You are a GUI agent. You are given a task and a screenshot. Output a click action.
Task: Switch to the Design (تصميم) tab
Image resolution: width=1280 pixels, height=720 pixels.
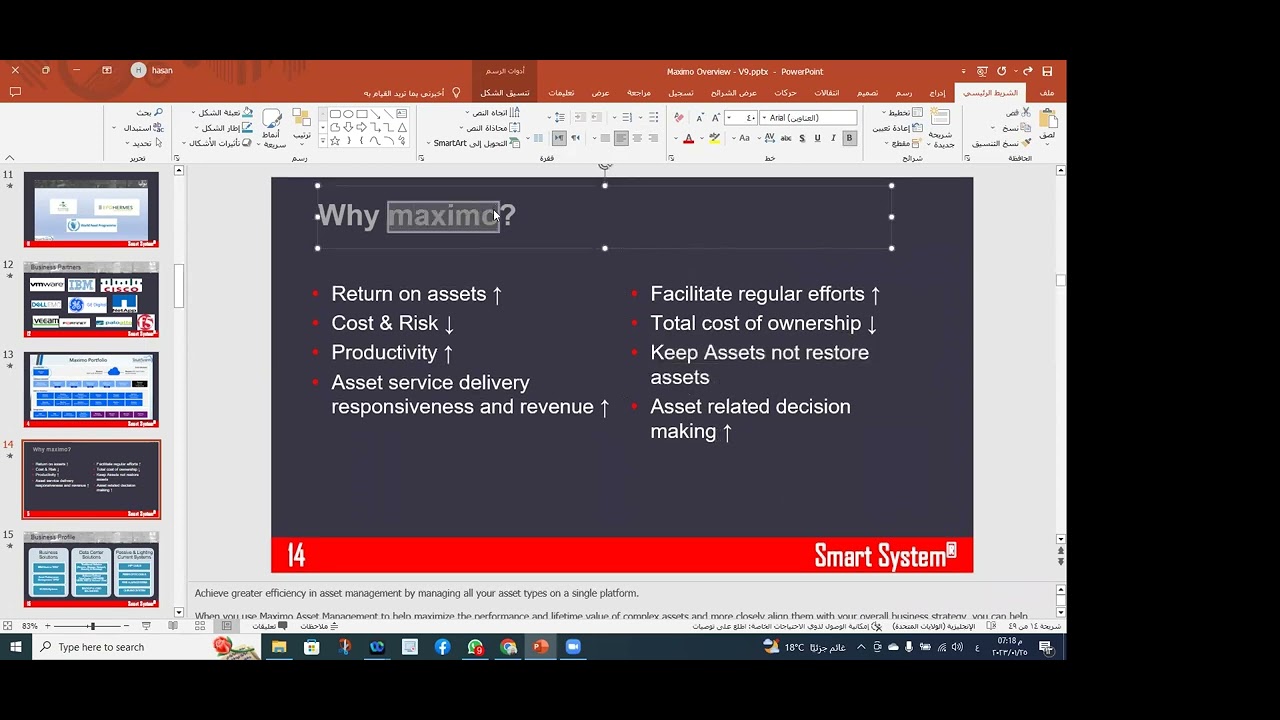tap(867, 93)
